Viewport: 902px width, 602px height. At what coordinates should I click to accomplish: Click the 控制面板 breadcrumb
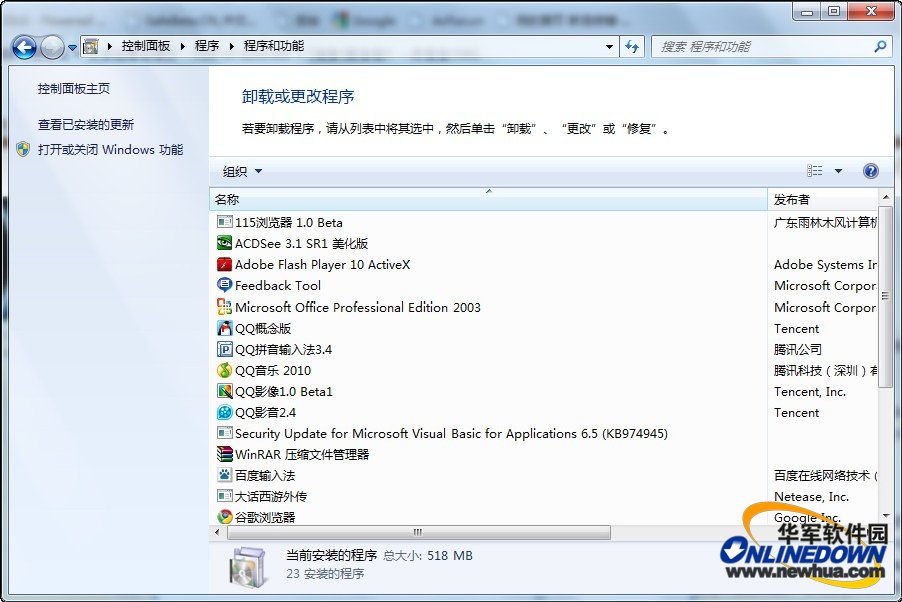click(146, 46)
